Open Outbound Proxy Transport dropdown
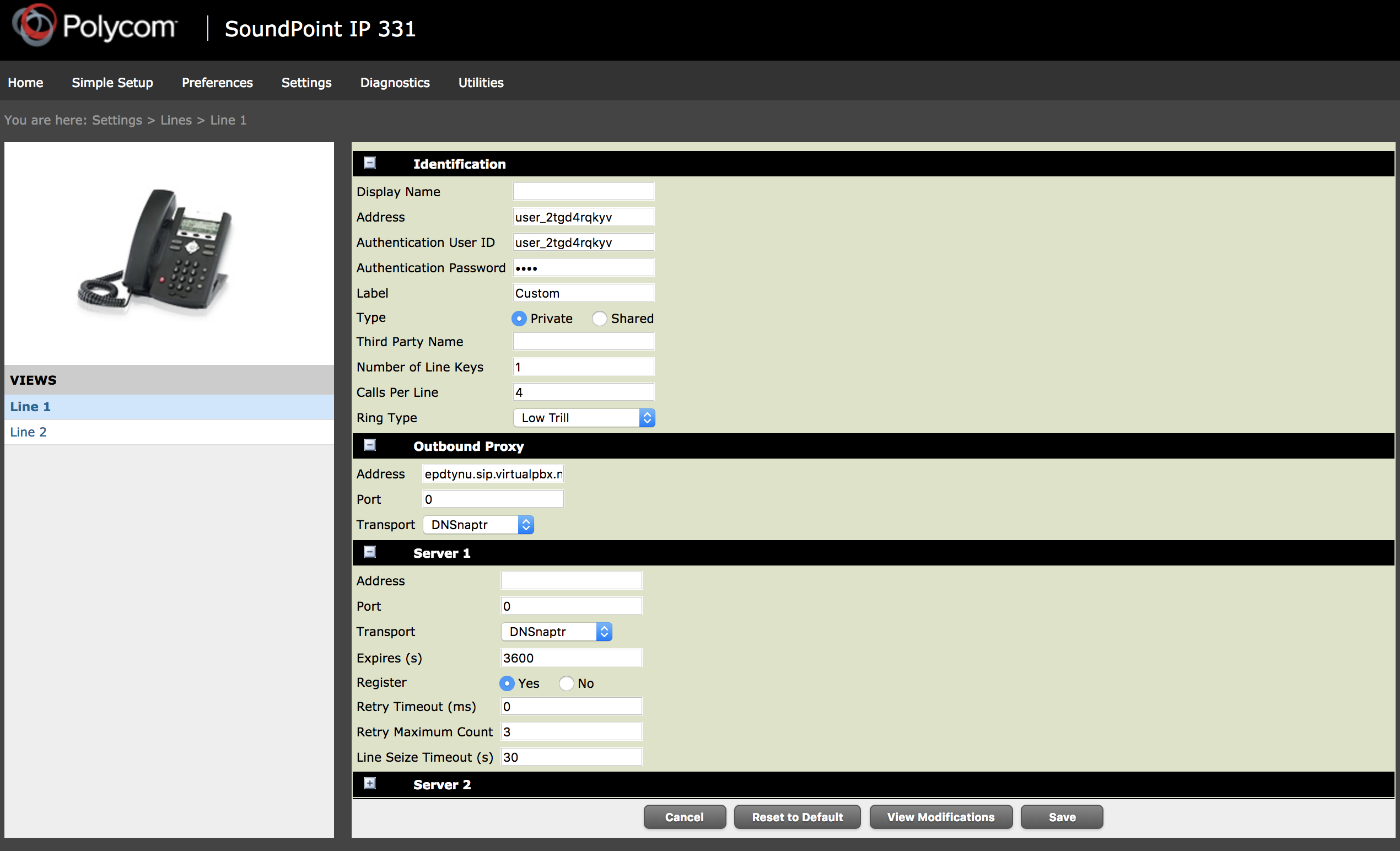This screenshot has height=851, width=1400. (x=478, y=524)
